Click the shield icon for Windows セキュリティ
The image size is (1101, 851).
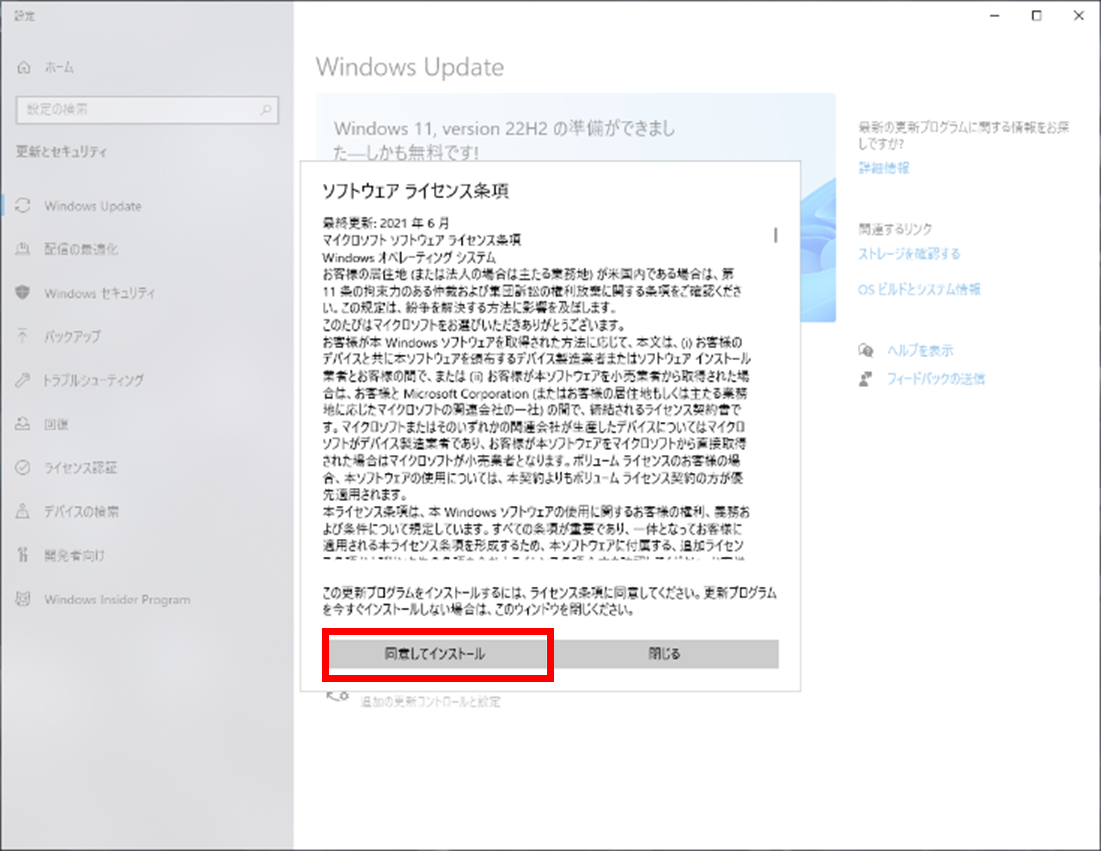pos(23,292)
